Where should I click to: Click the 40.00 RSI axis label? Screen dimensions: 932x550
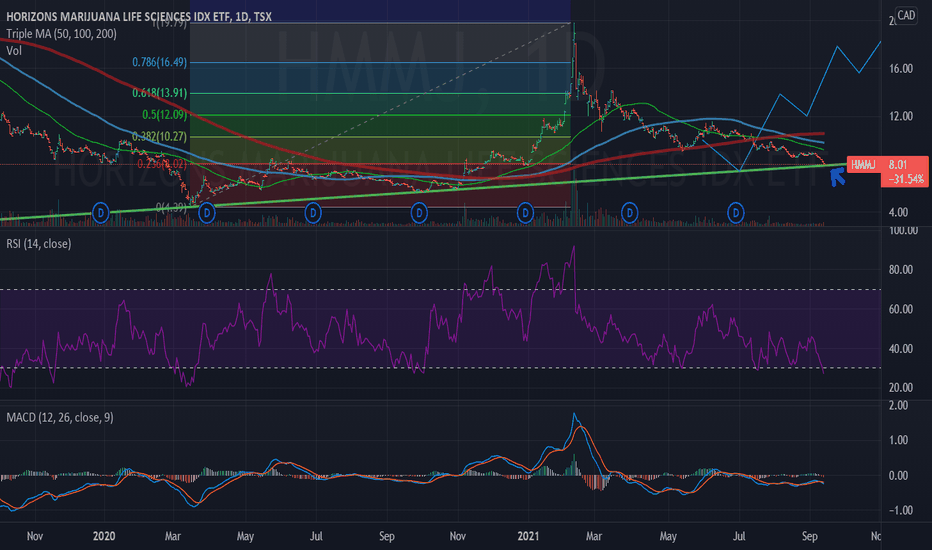[900, 349]
